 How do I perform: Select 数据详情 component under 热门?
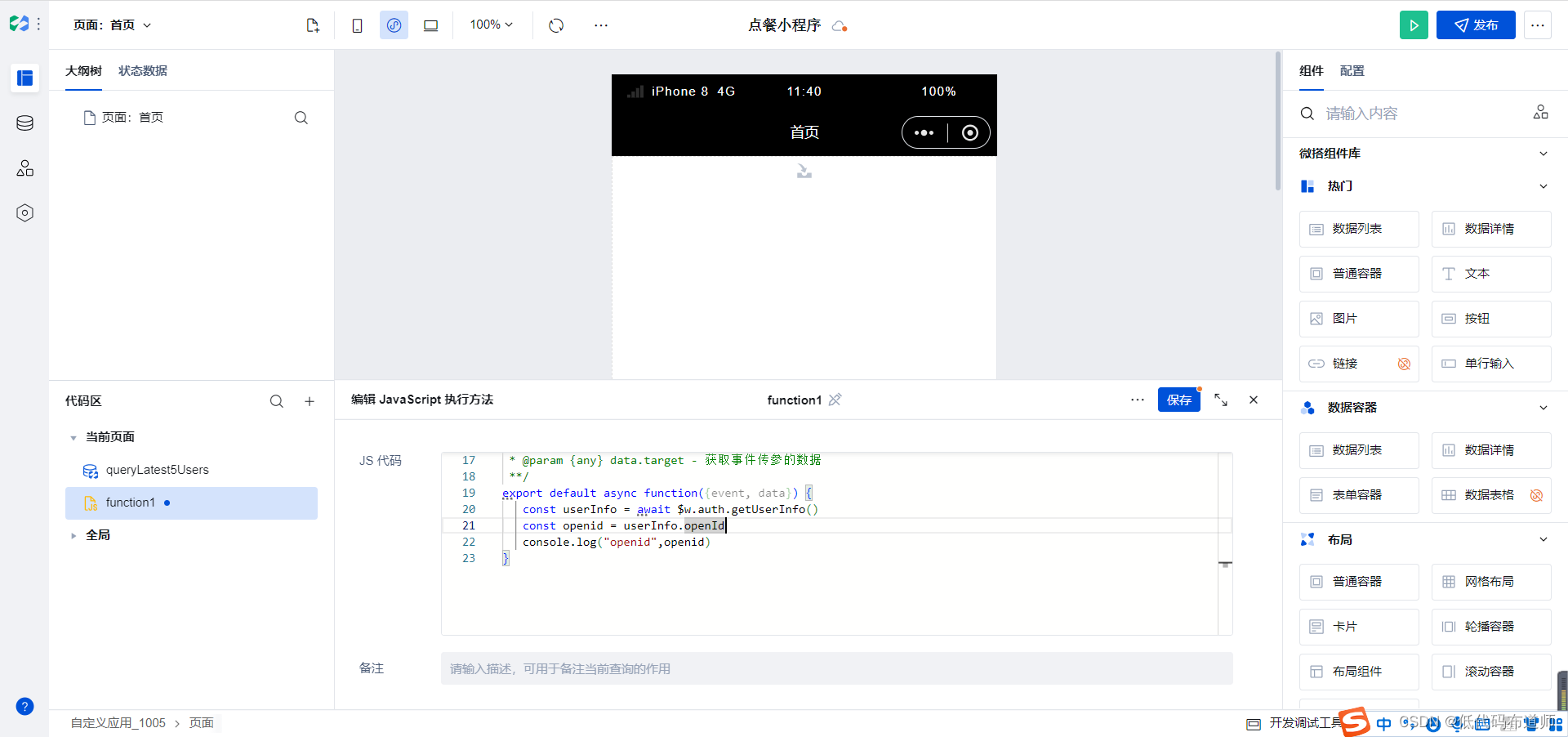point(1491,229)
